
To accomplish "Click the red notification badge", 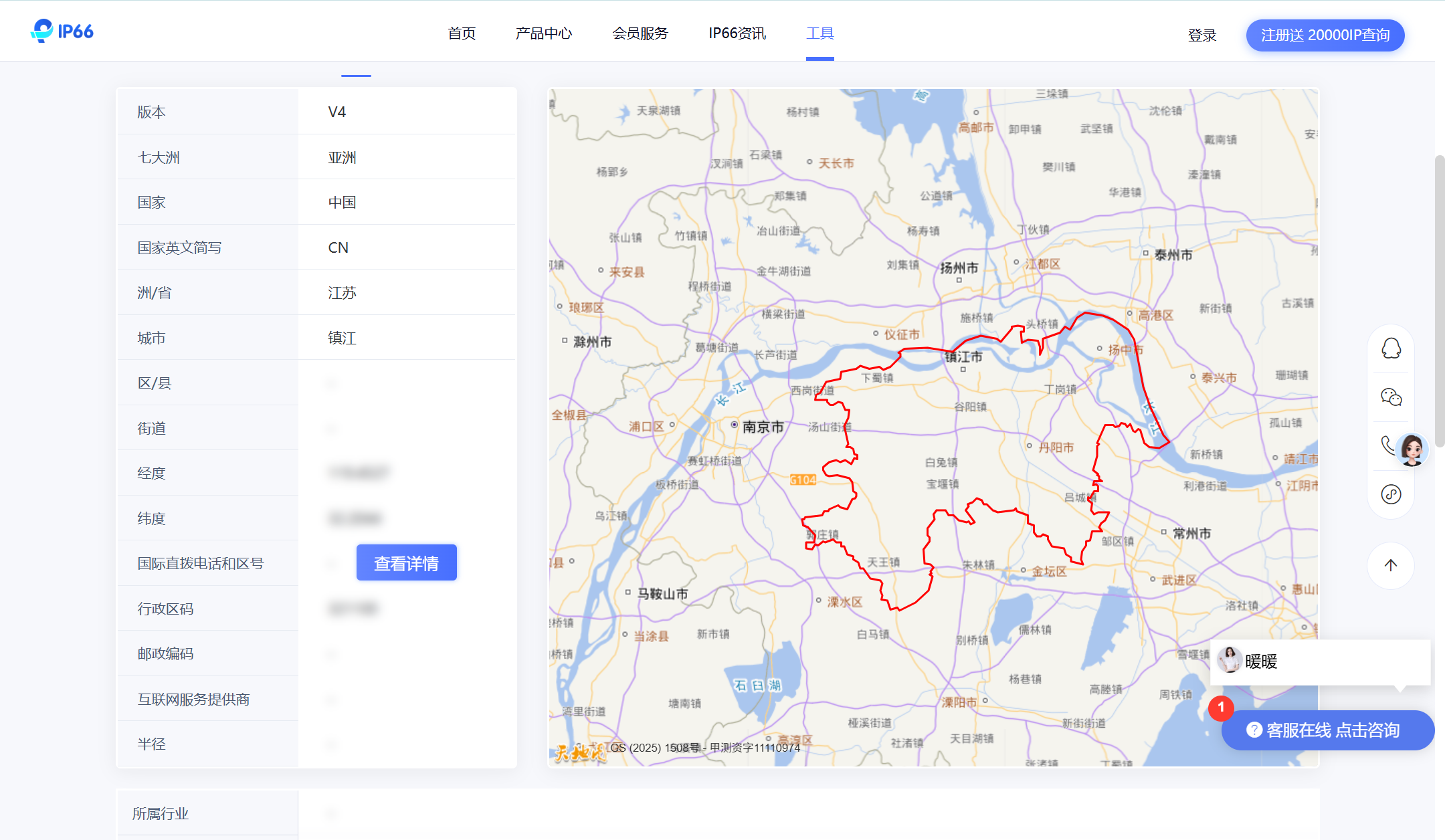I will (x=1221, y=707).
